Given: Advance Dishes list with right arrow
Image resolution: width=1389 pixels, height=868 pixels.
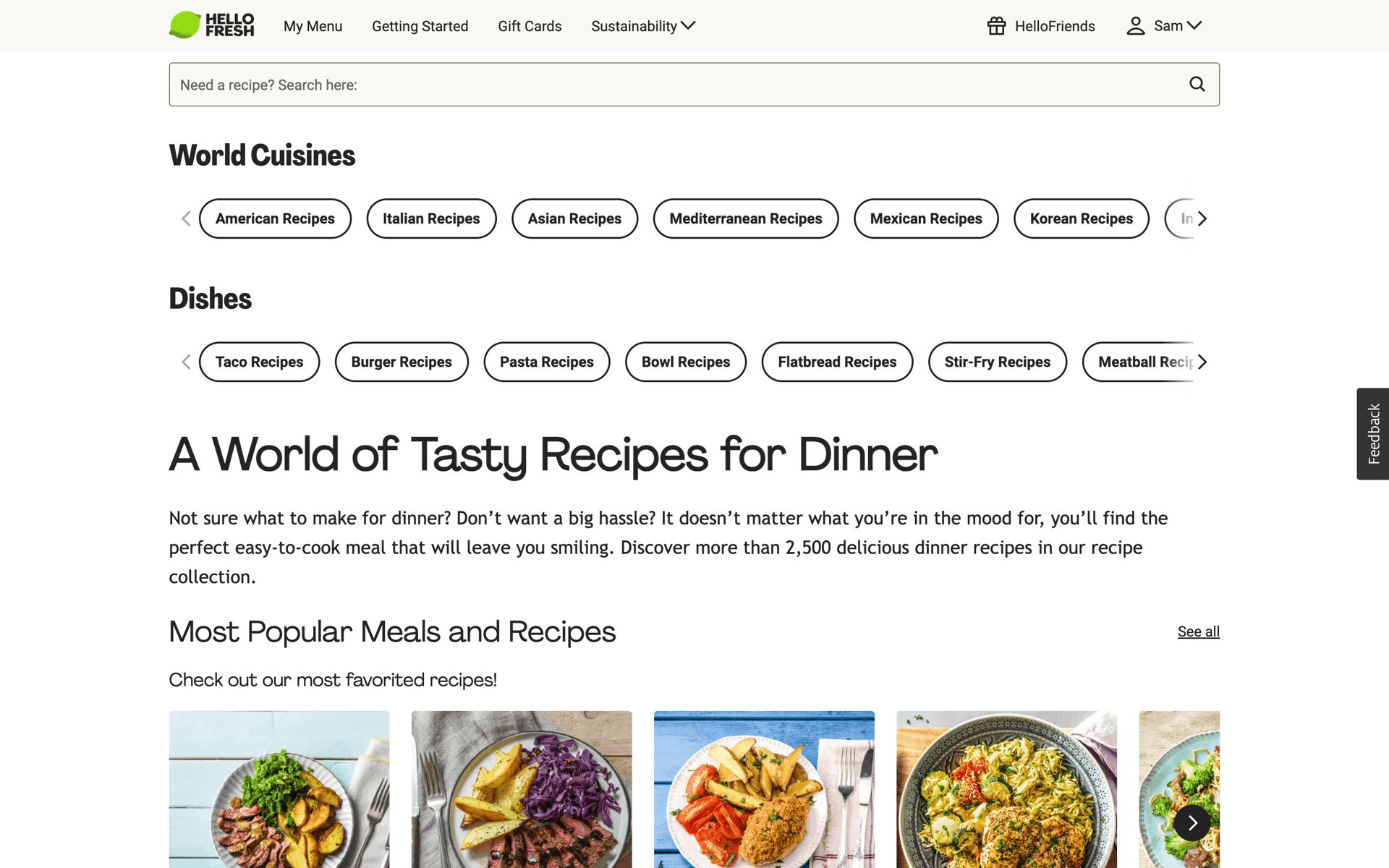Looking at the screenshot, I should pyautogui.click(x=1202, y=362).
